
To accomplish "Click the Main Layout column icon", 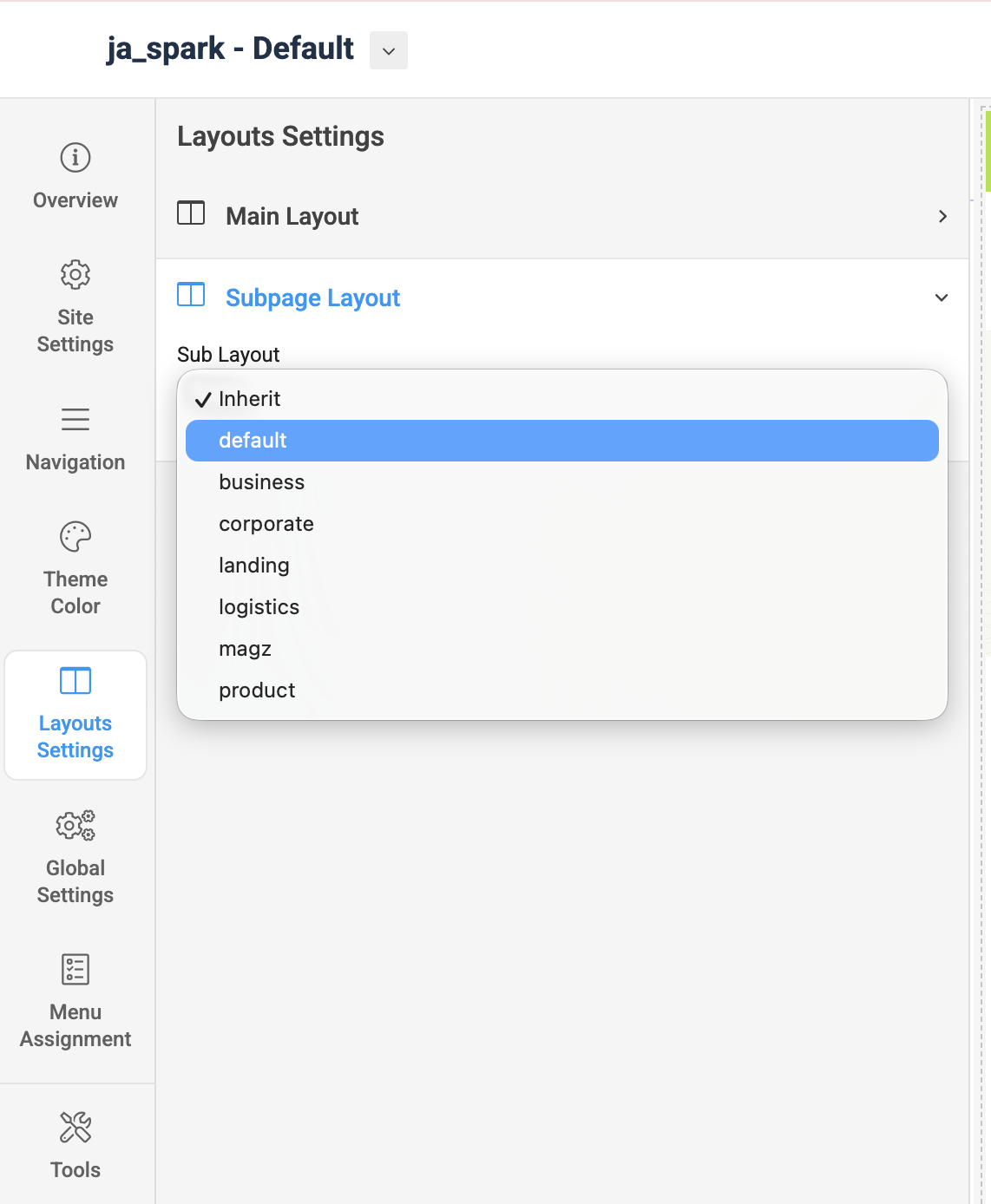I will tap(191, 212).
